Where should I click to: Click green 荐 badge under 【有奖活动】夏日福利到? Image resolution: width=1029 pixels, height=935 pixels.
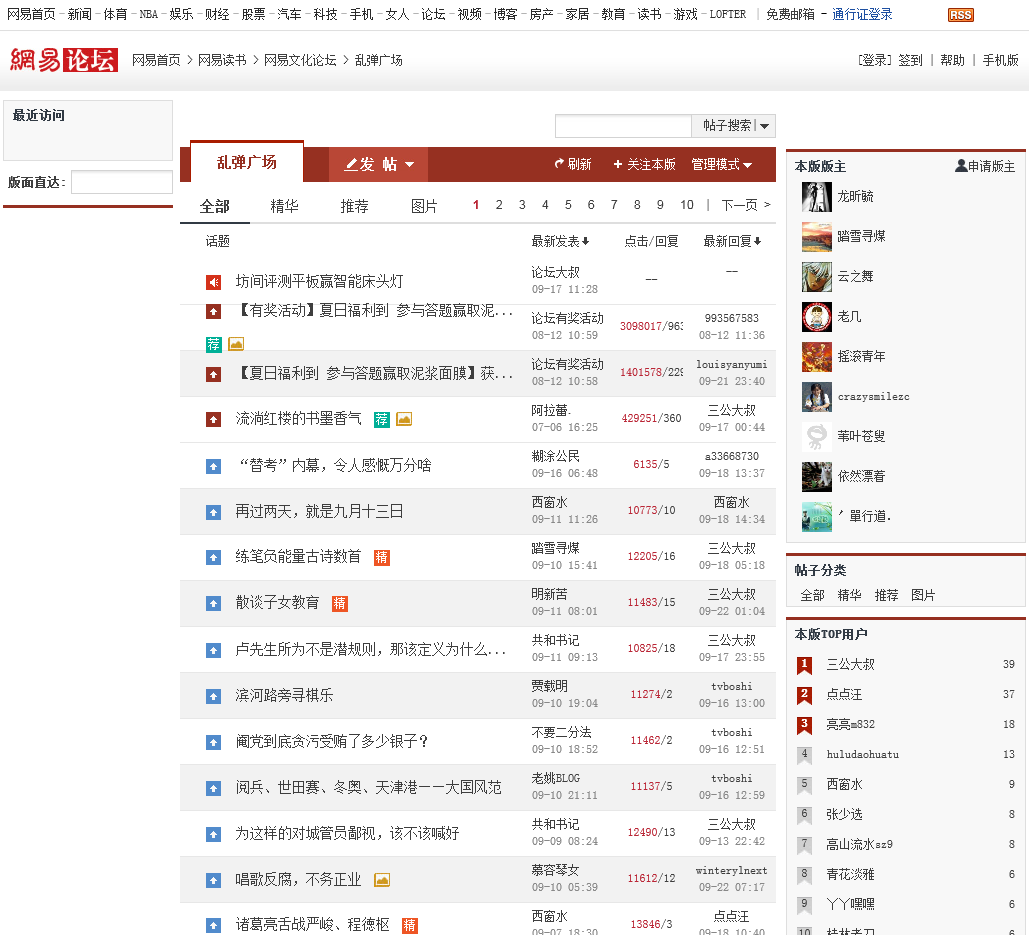click(x=213, y=344)
